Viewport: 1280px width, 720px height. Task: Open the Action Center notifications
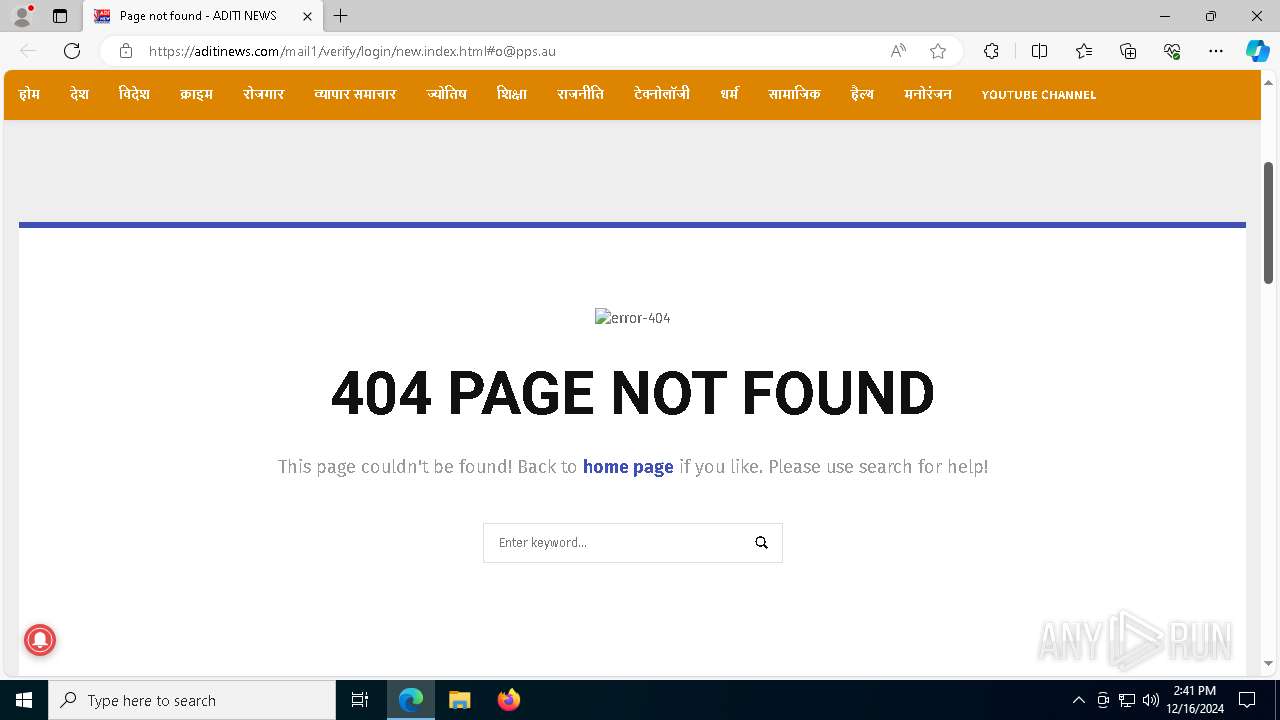1247,700
